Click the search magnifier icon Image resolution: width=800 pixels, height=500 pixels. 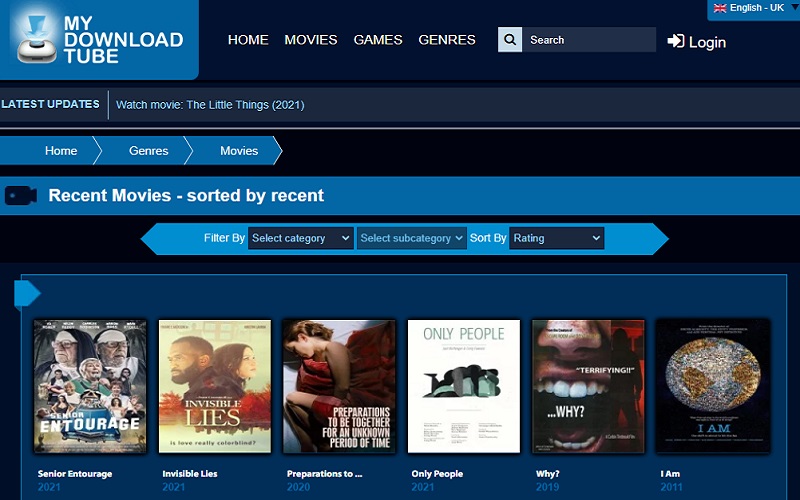click(x=510, y=40)
